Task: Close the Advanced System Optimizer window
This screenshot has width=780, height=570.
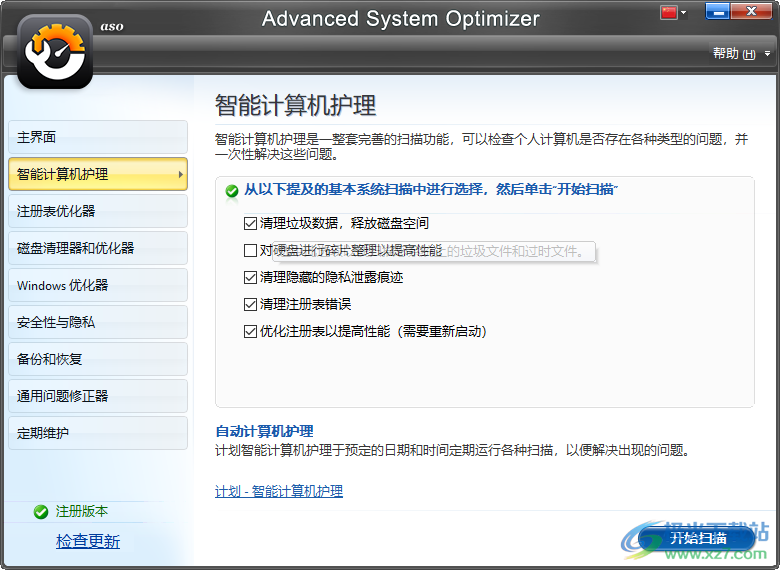Action: (x=751, y=11)
